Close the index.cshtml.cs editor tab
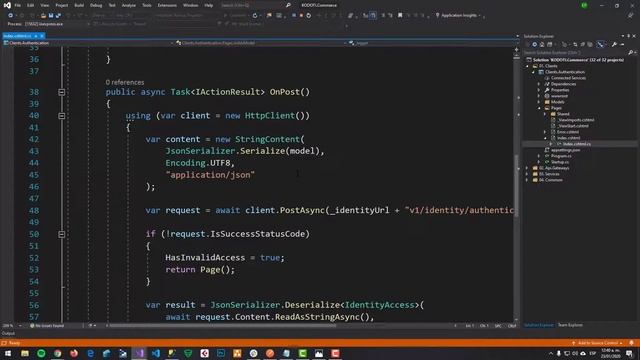The image size is (640, 360). 42,36
